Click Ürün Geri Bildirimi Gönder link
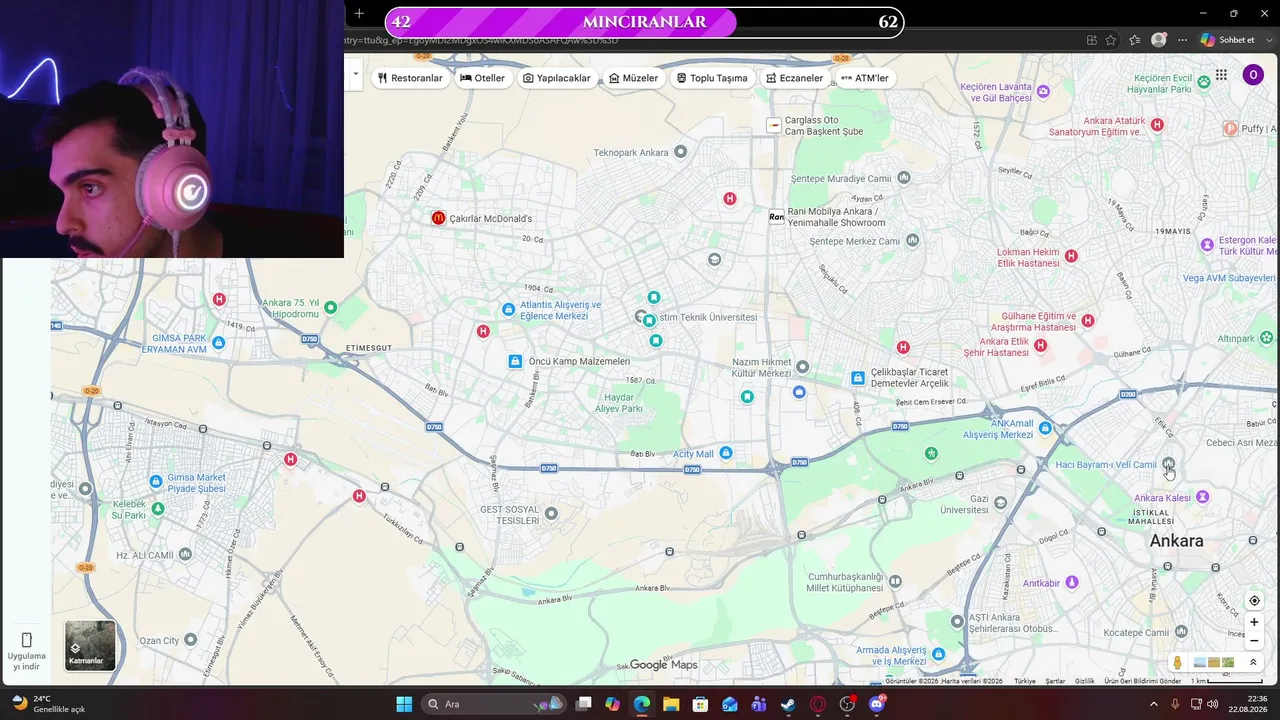 pos(1143,681)
